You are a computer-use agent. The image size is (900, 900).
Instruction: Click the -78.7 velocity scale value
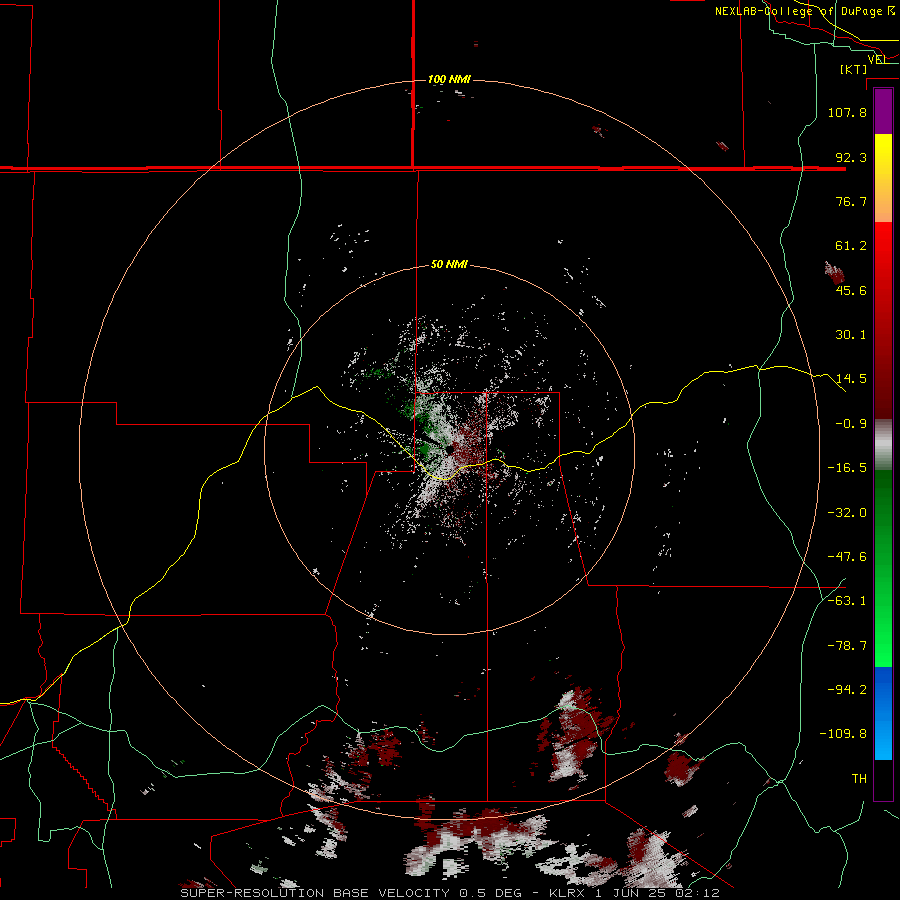847,646
